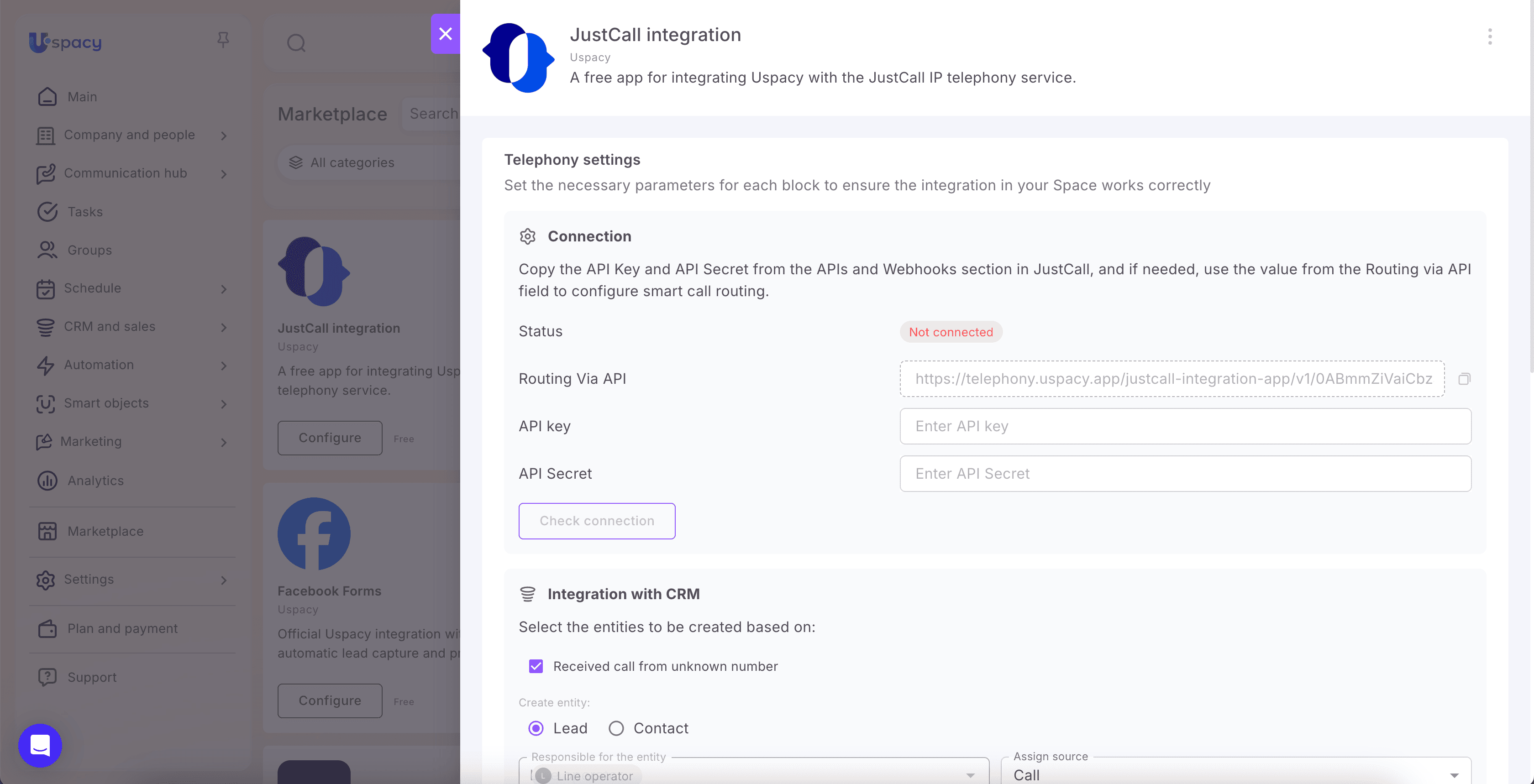The width and height of the screenshot is (1534, 784).
Task: Click the JustCall integration card title
Action: click(339, 328)
